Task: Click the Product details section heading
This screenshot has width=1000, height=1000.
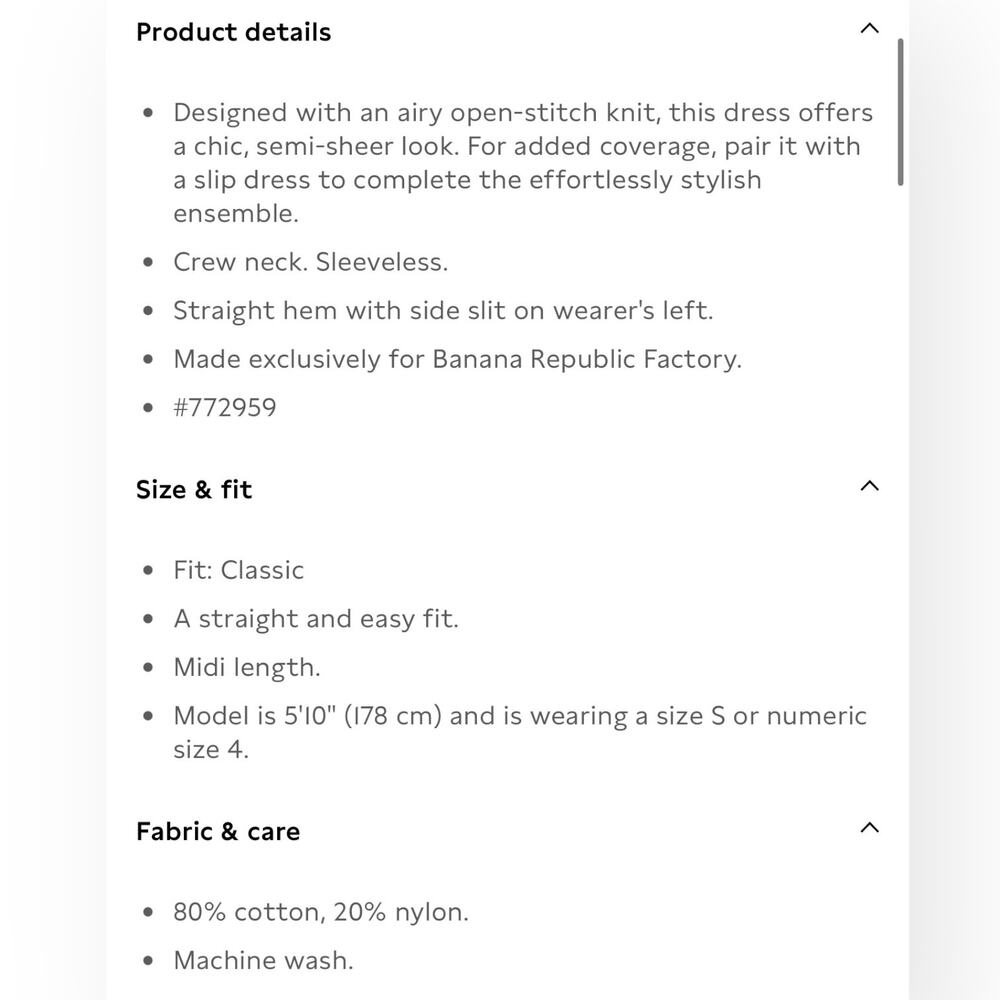Action: (233, 32)
